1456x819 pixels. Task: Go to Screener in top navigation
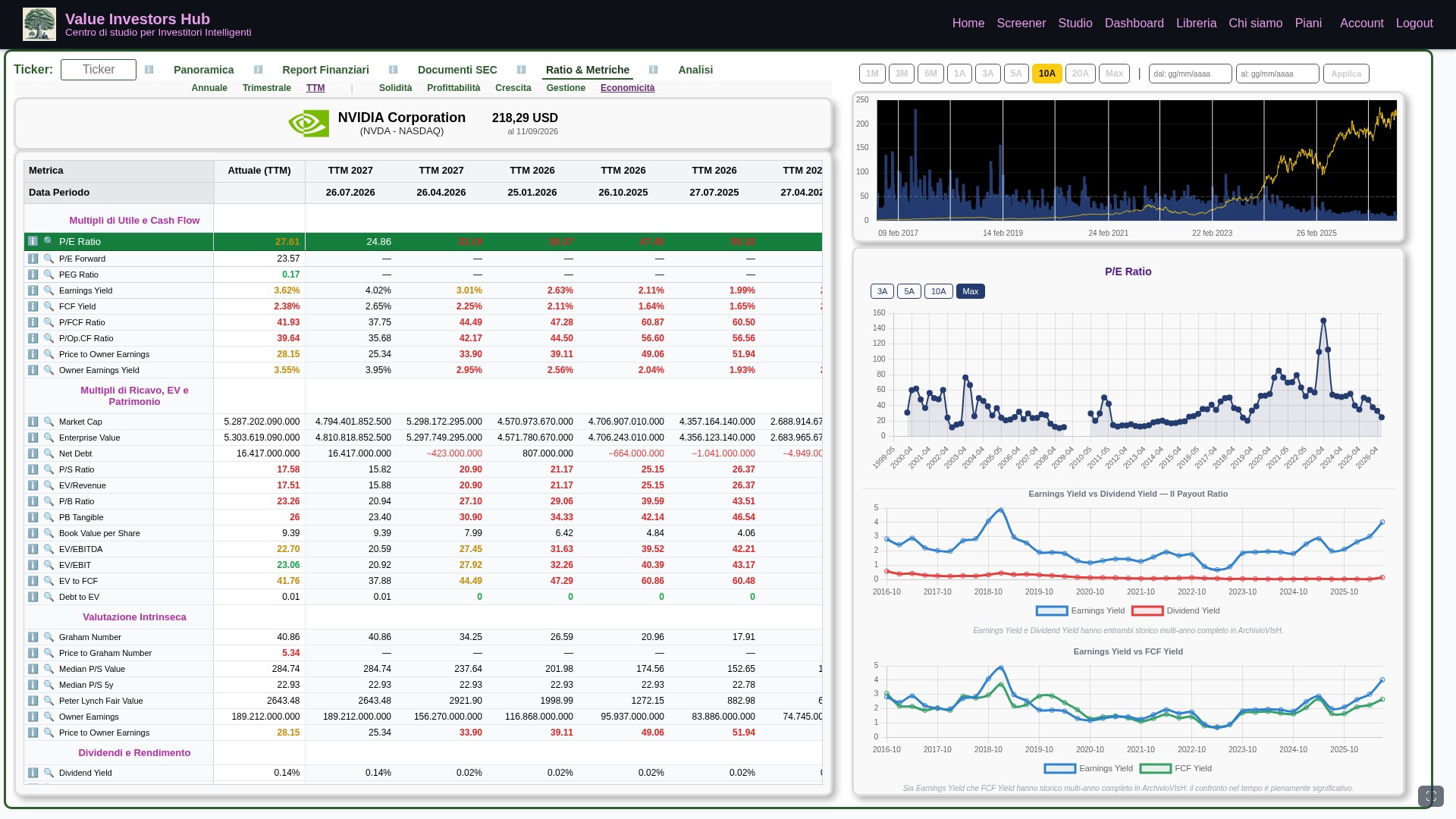tap(1021, 24)
